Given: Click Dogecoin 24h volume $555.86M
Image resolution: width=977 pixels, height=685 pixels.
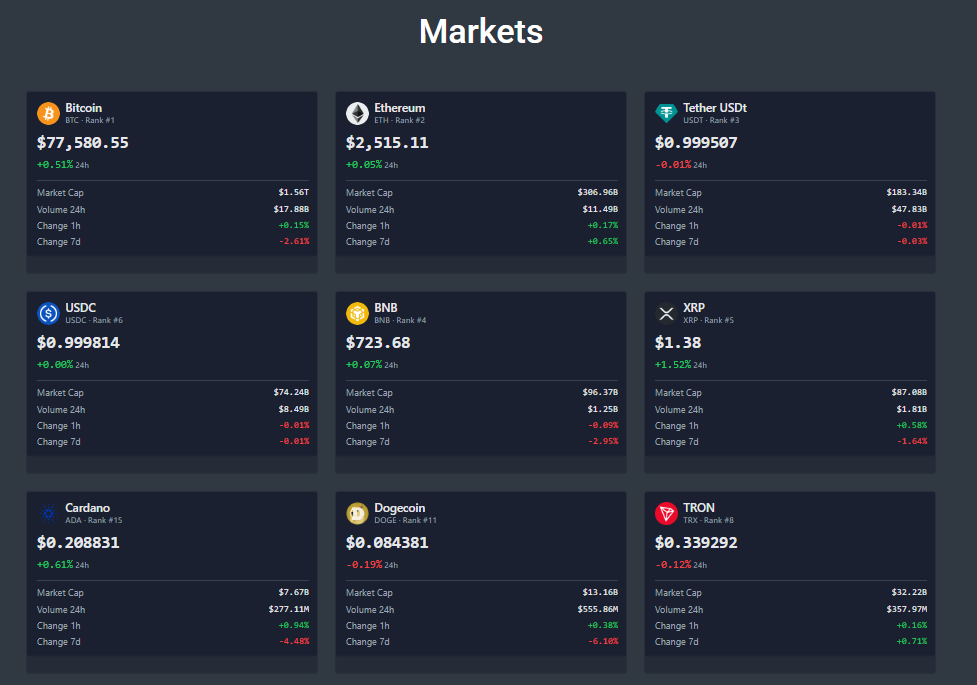Looking at the screenshot, I should (598, 610).
